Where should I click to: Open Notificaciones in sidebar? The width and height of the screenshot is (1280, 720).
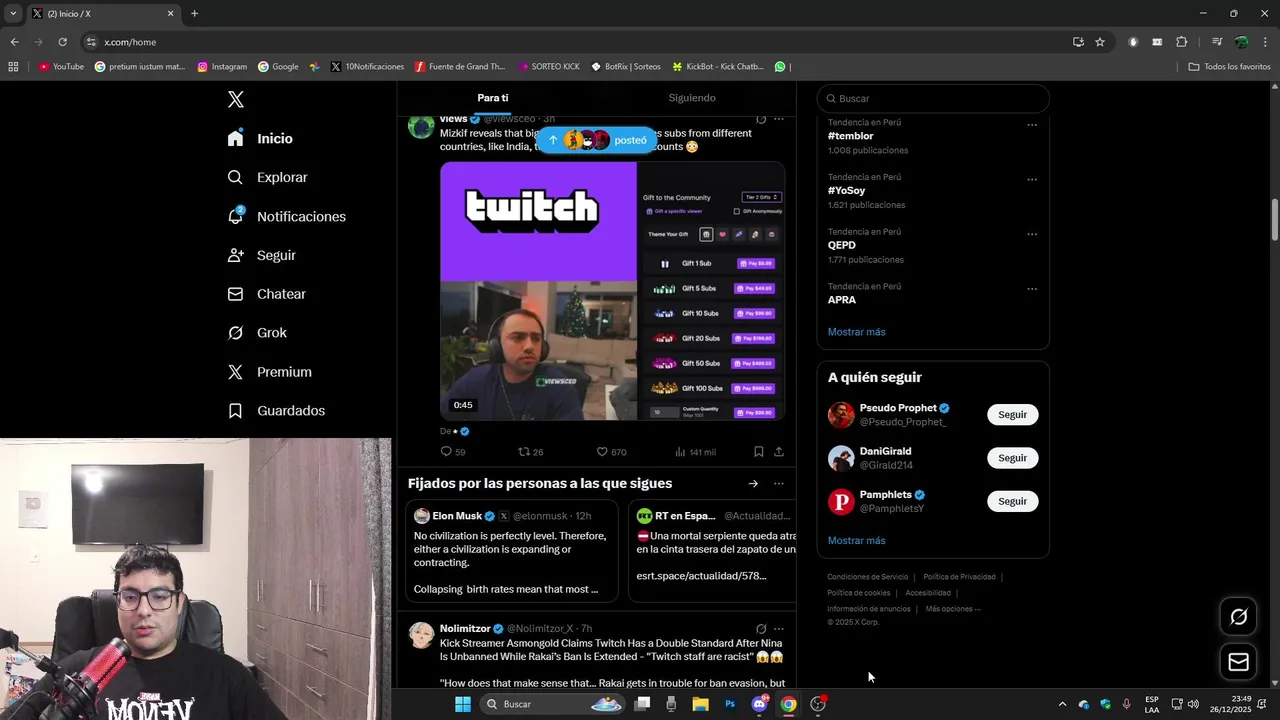pyautogui.click(x=286, y=216)
